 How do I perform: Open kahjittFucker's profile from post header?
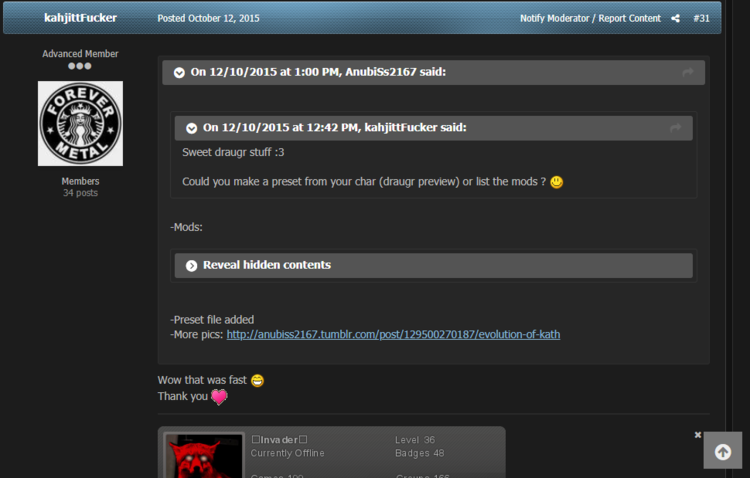coord(80,18)
